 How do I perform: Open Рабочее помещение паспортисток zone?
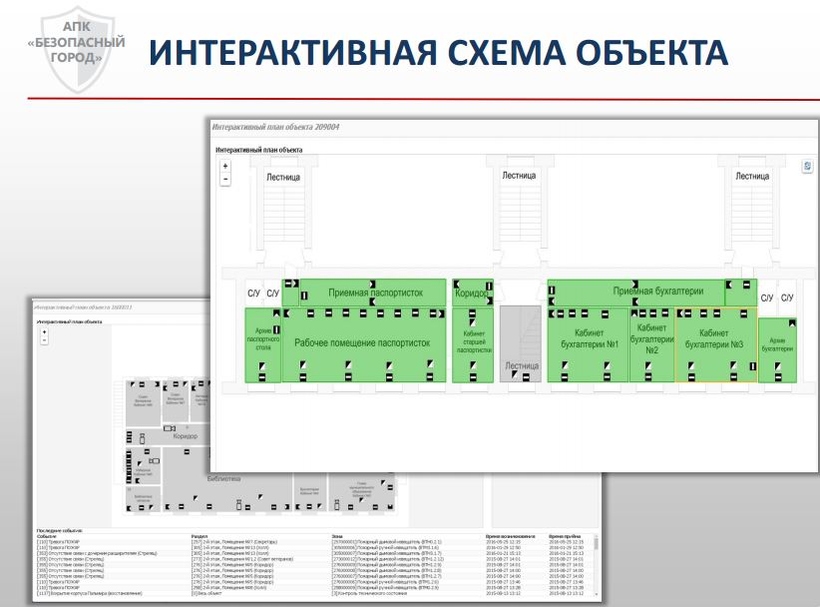click(x=362, y=344)
